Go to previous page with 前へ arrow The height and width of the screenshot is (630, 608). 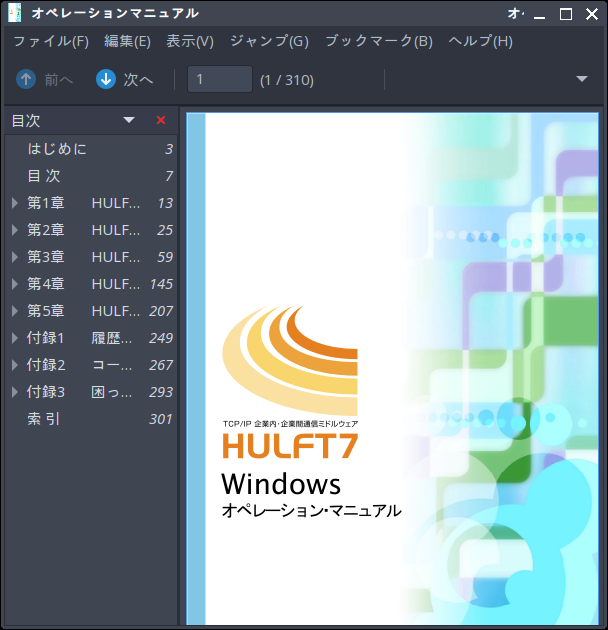point(26,79)
